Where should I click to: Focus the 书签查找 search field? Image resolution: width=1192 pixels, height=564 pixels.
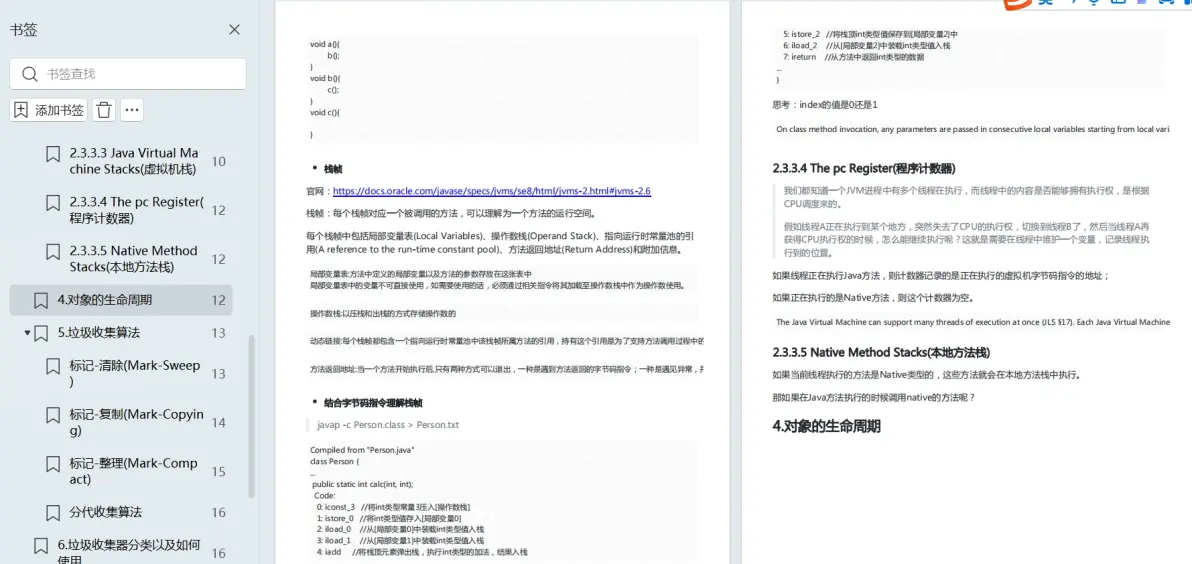click(x=128, y=74)
